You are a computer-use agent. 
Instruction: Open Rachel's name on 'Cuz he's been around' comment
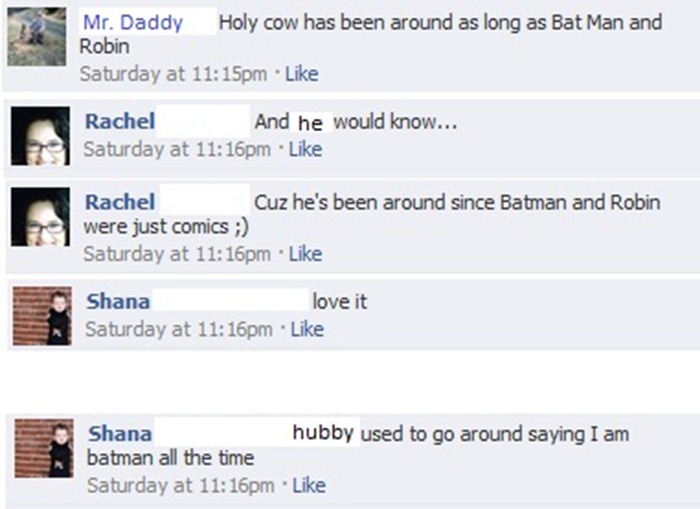point(120,202)
